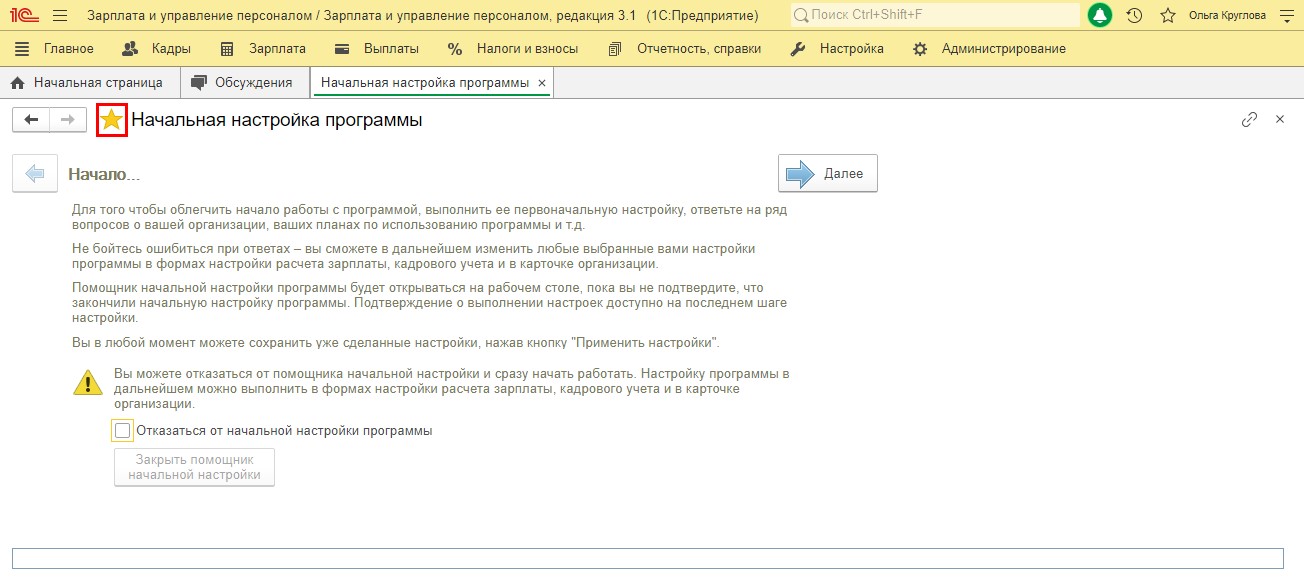Image resolution: width=1304 pixels, height=581 pixels.
Task: Click the user name Ольга Круглова
Action: point(1227,16)
